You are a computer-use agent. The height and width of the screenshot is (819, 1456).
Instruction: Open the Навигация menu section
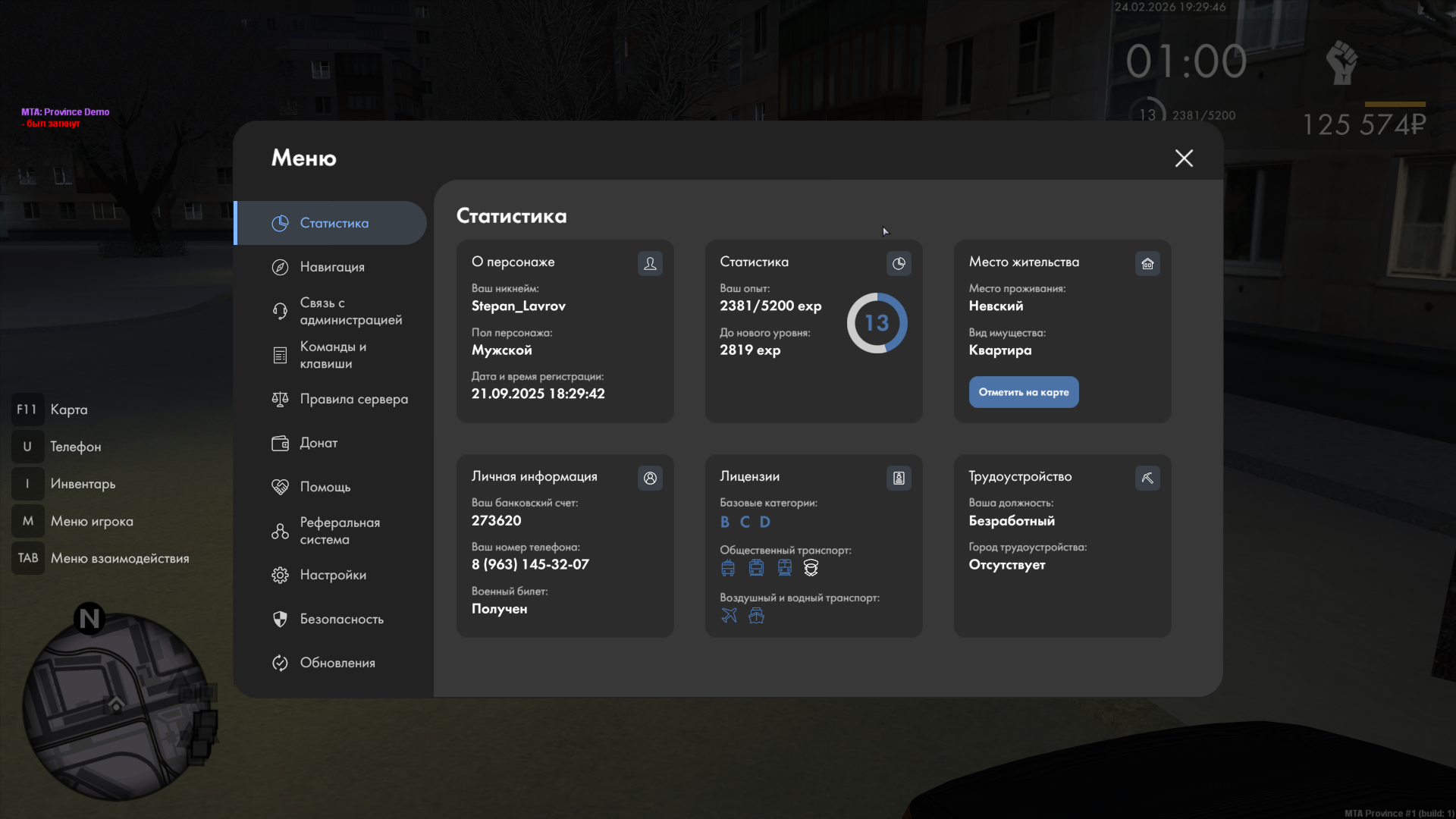click(x=332, y=267)
